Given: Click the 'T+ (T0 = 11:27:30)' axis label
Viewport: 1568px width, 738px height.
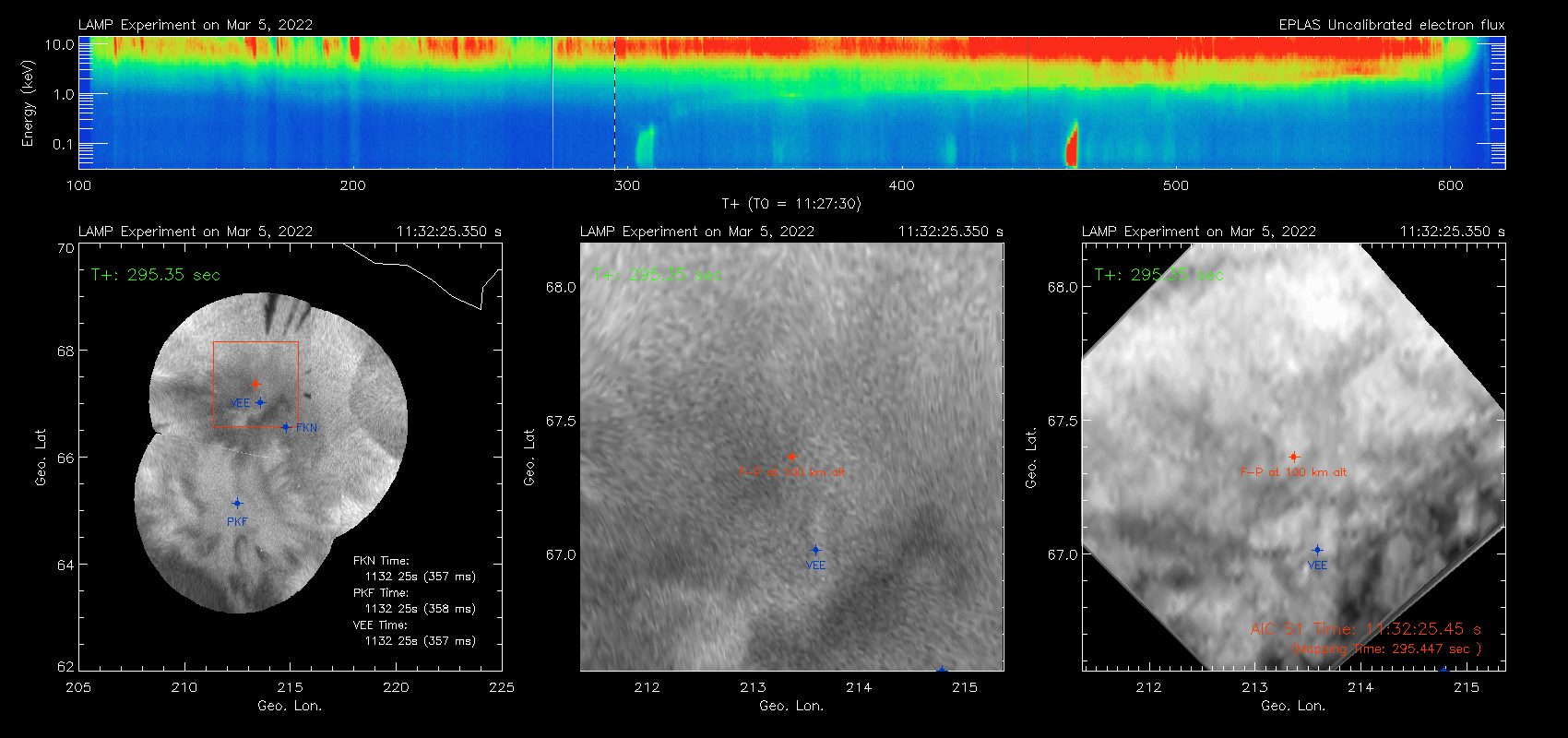Looking at the screenshot, I should [791, 204].
